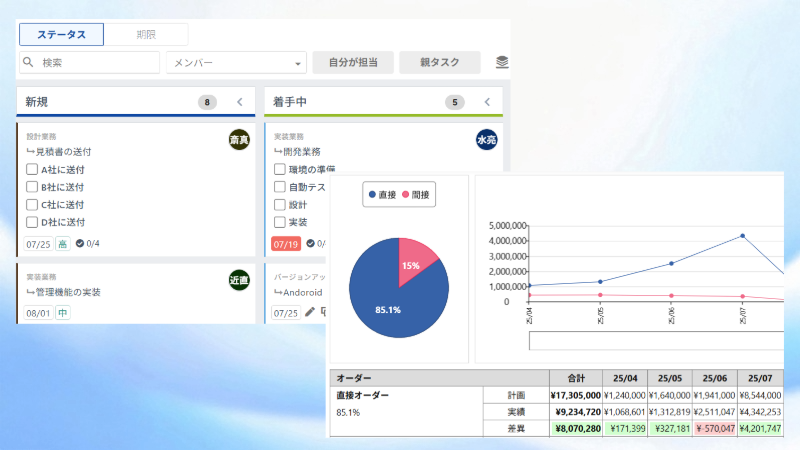Tick the 自動テスト checkbox
This screenshot has width=800, height=450.
(x=280, y=187)
